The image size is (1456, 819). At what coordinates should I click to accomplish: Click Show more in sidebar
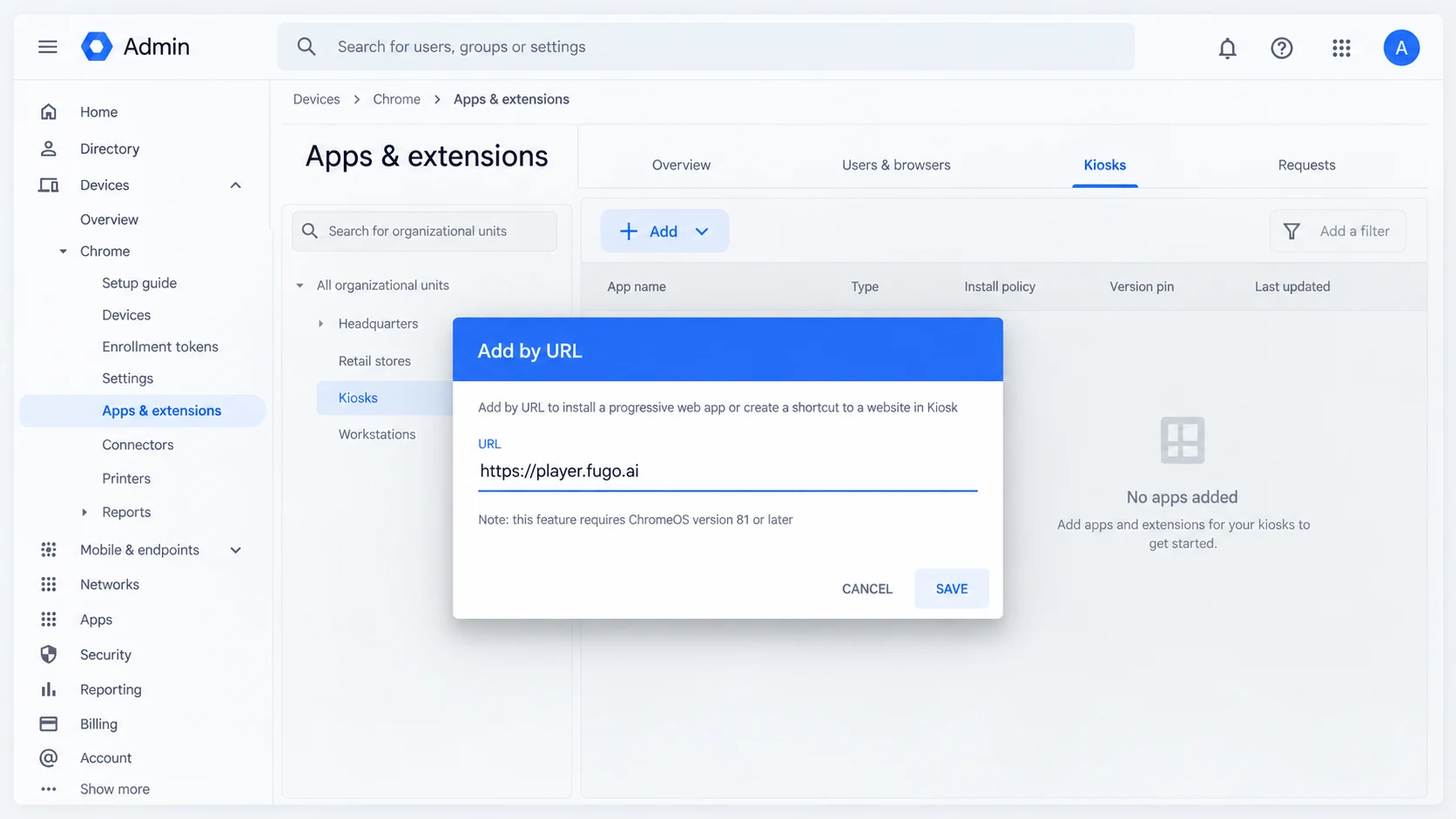[115, 789]
